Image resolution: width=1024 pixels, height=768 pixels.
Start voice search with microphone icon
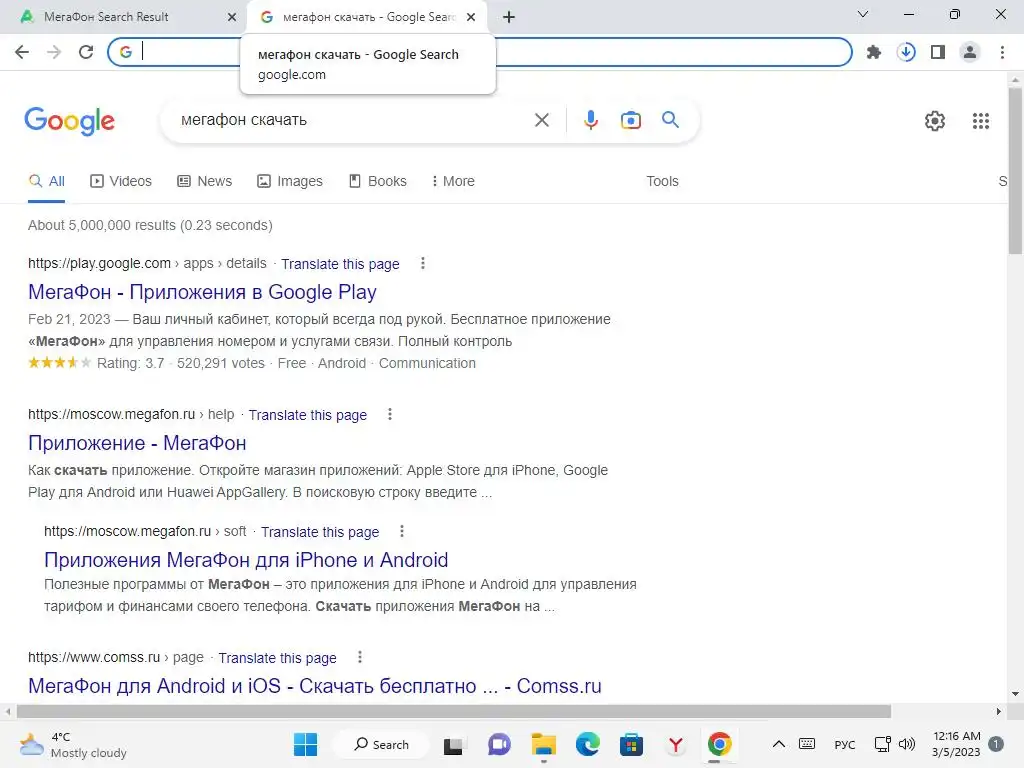click(x=590, y=120)
